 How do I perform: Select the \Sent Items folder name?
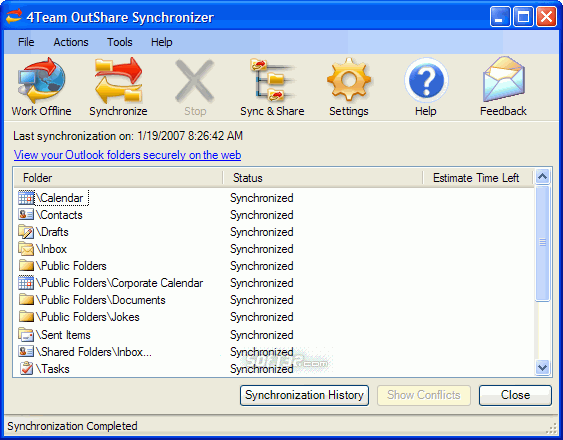coord(63,334)
